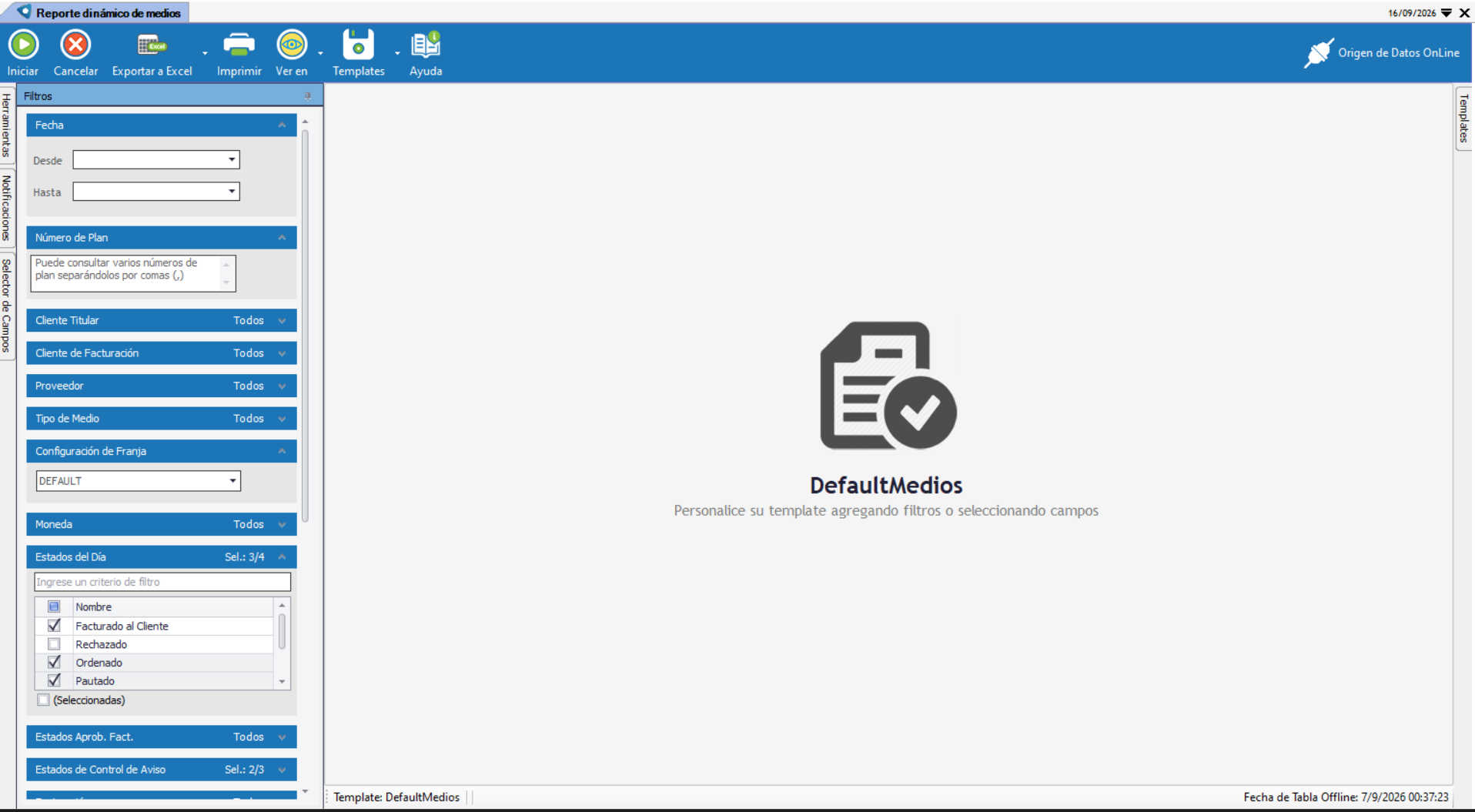1475x812 pixels.
Task: Open the right-side Templates tab
Action: coord(1463,119)
